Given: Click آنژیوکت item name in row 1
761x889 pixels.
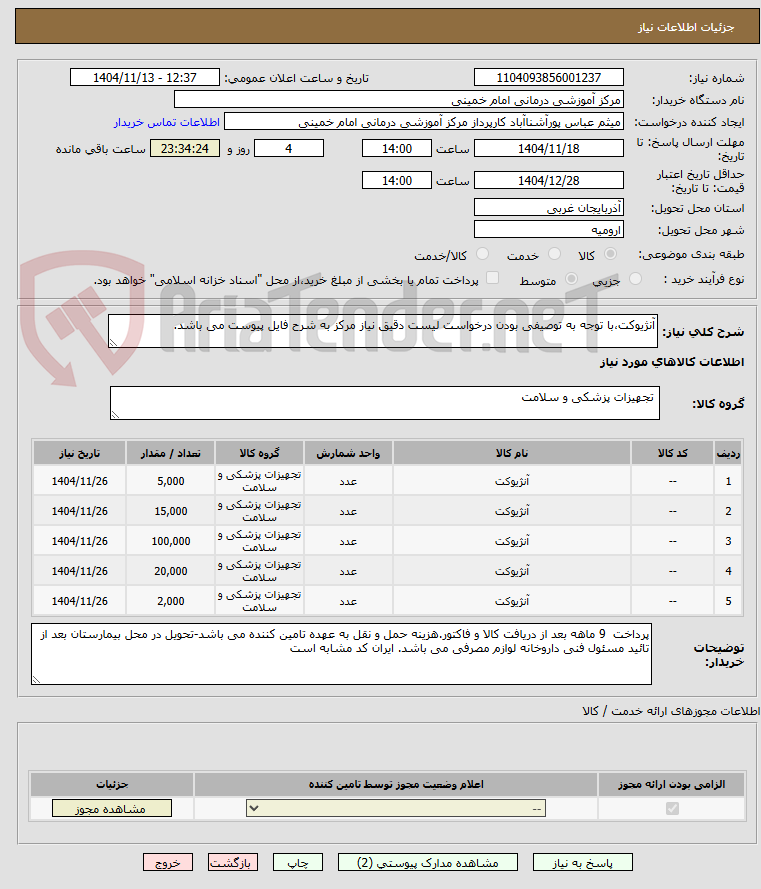Looking at the screenshot, I should point(511,481).
